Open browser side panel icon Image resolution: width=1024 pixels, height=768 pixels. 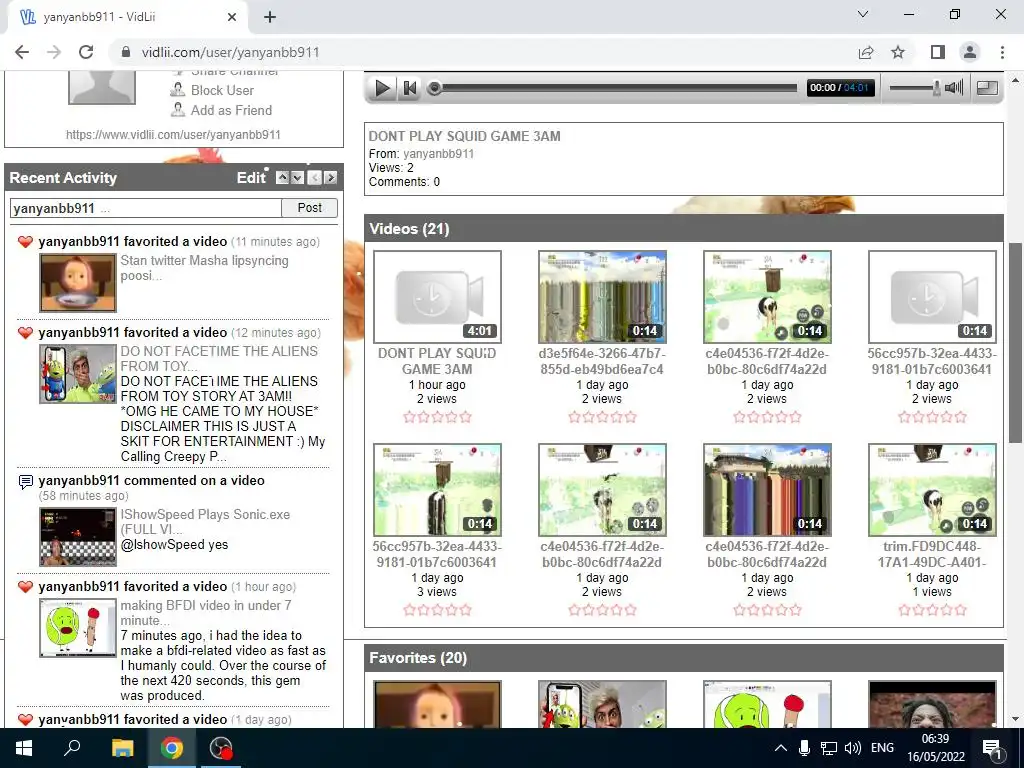pyautogui.click(x=938, y=52)
